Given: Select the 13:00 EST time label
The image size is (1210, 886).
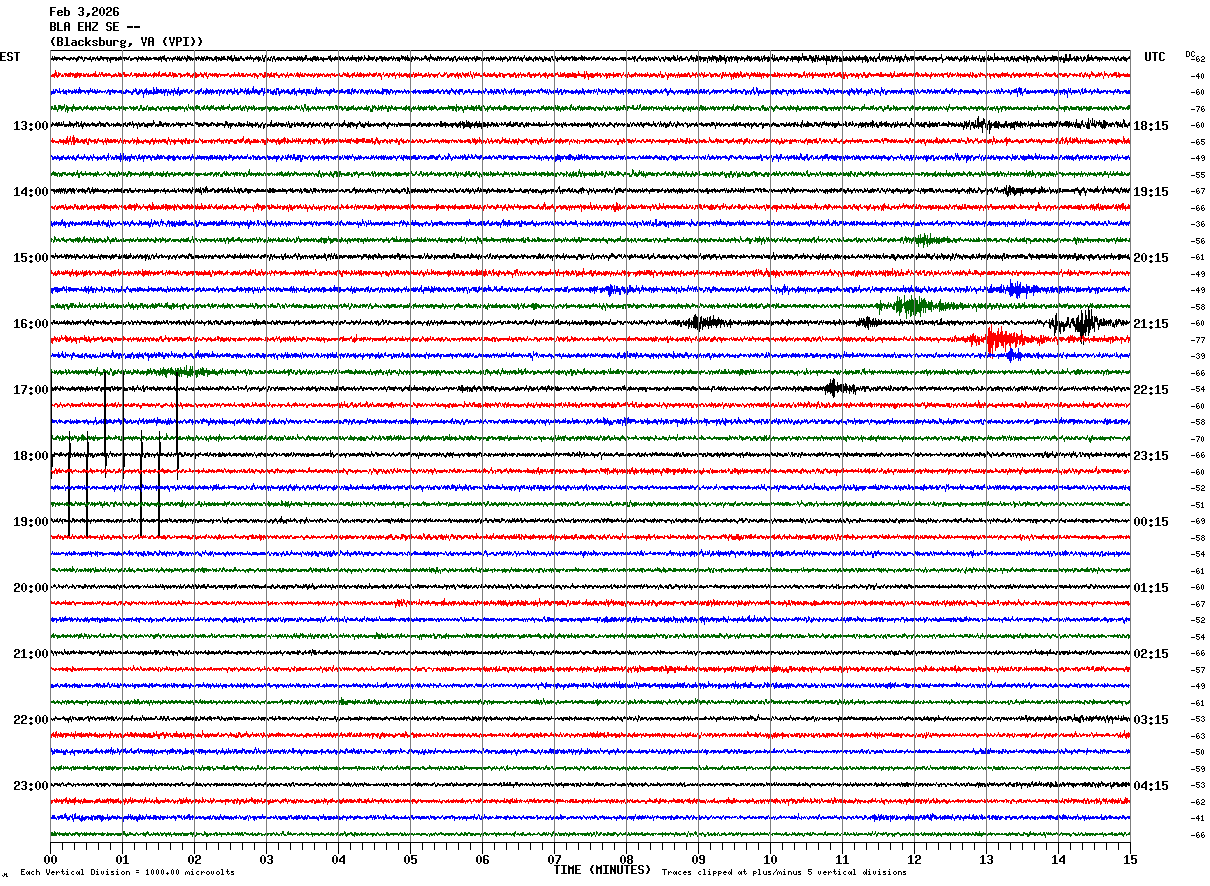Looking at the screenshot, I should click(x=31, y=126).
